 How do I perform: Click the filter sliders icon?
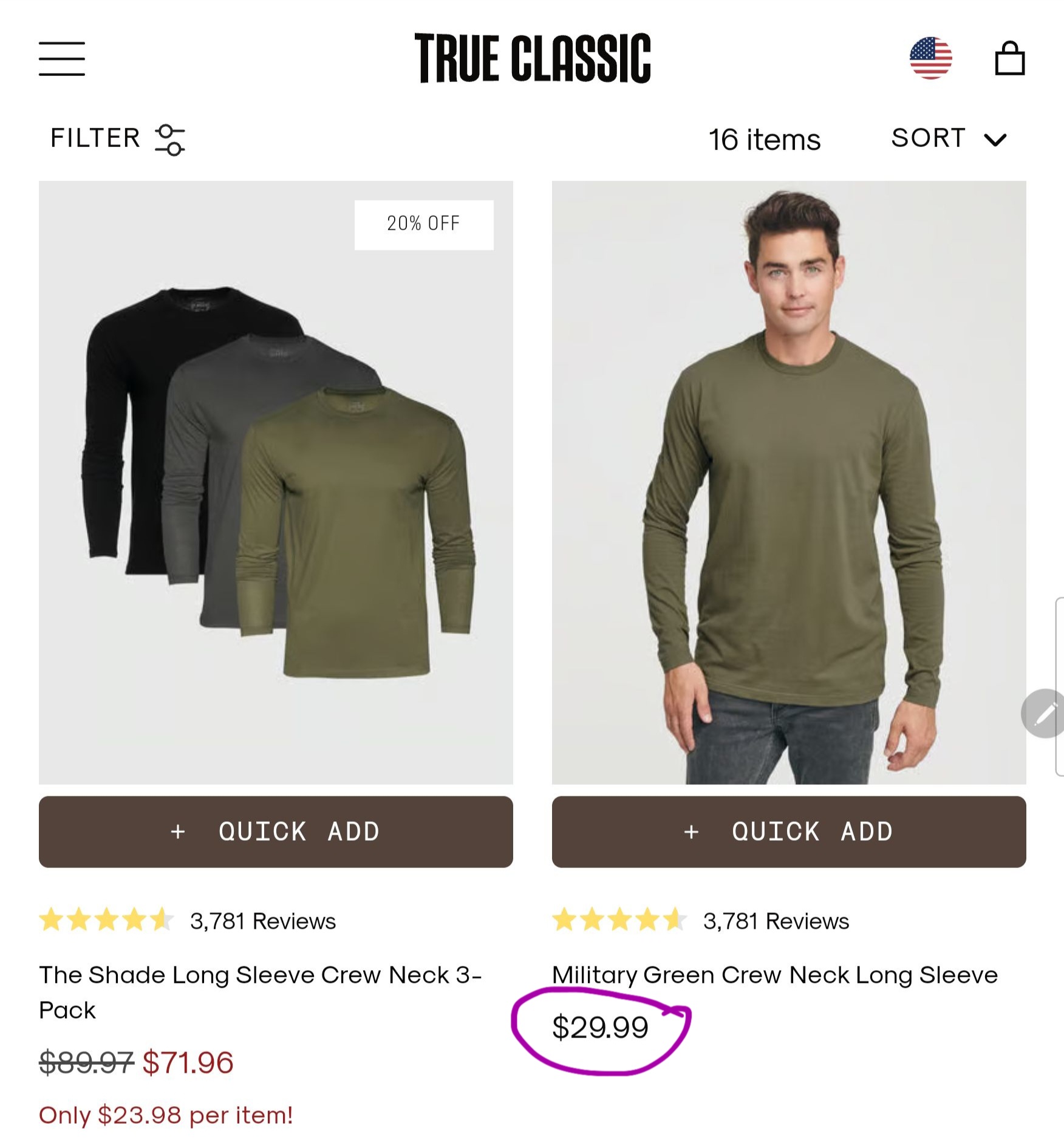[171, 140]
